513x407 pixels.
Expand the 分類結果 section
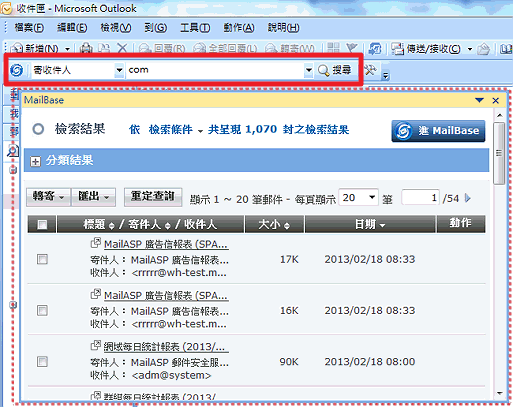pos(35,162)
